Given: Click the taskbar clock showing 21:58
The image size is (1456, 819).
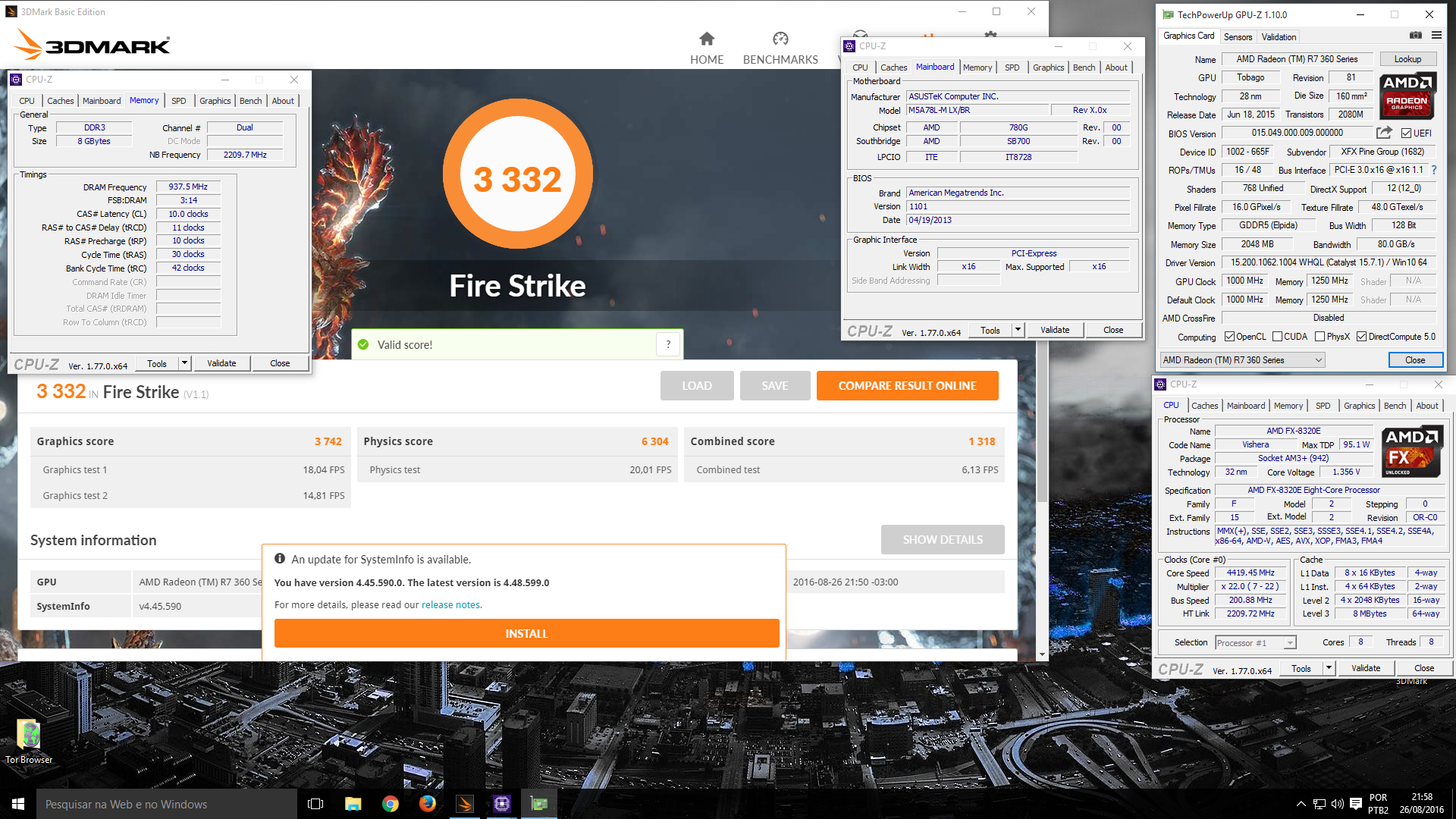Looking at the screenshot, I should point(1421,804).
